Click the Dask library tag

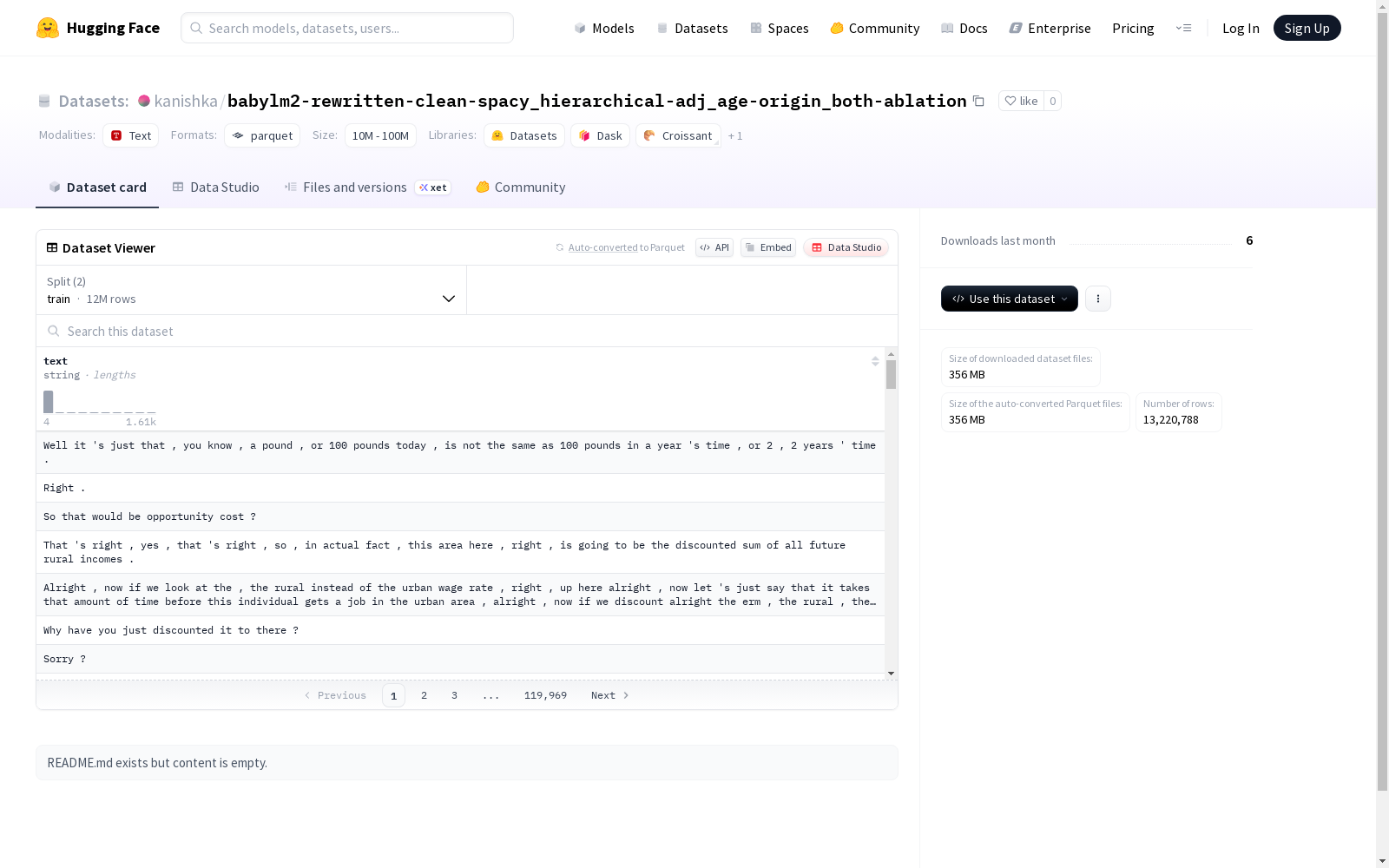(x=600, y=135)
